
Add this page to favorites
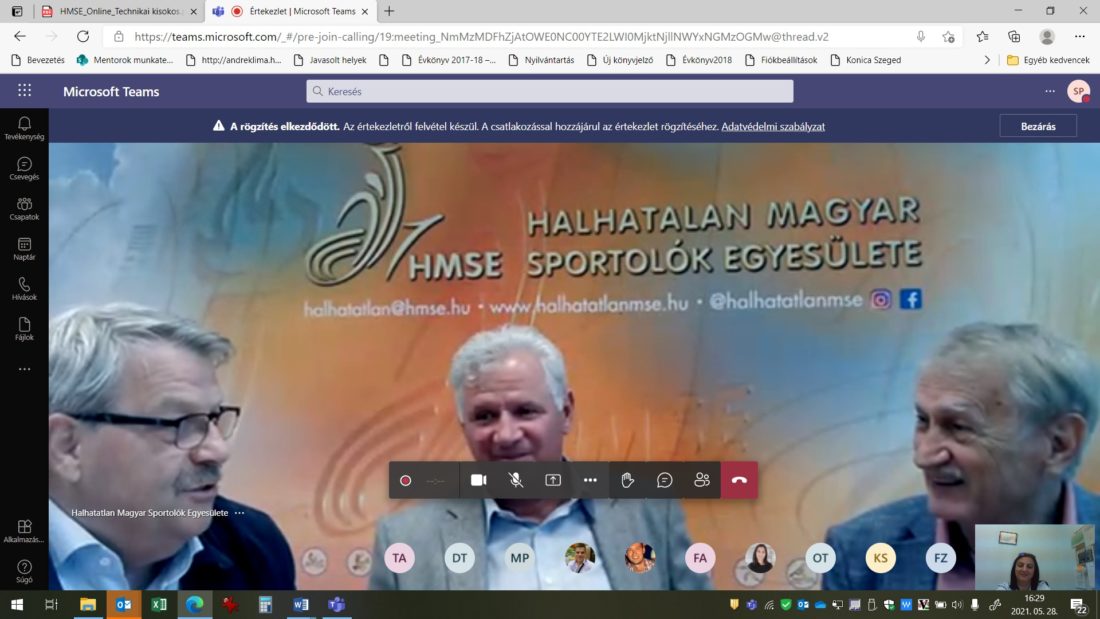[948, 36]
